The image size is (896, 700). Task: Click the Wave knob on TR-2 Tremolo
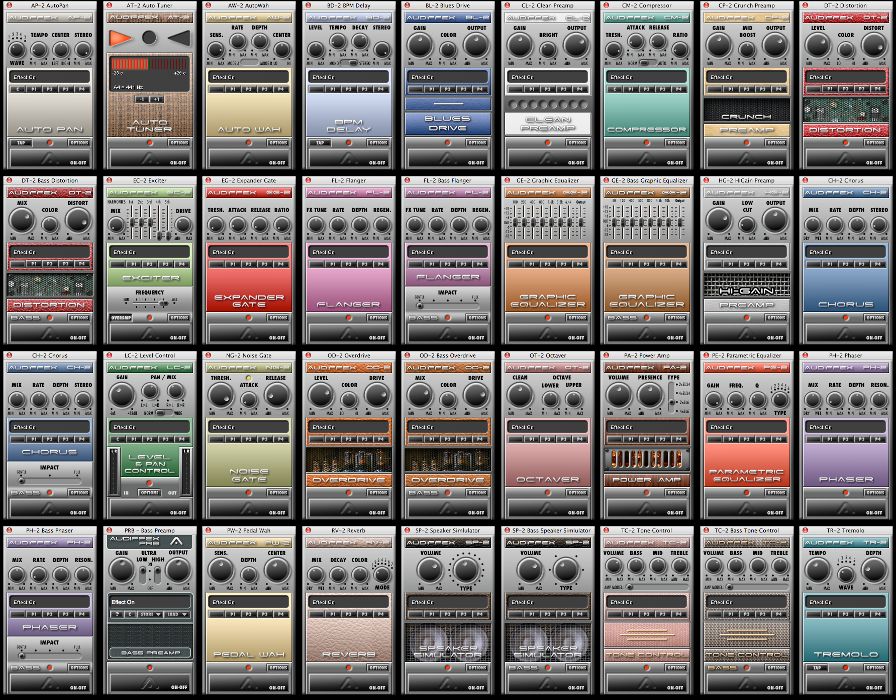(x=846, y=574)
